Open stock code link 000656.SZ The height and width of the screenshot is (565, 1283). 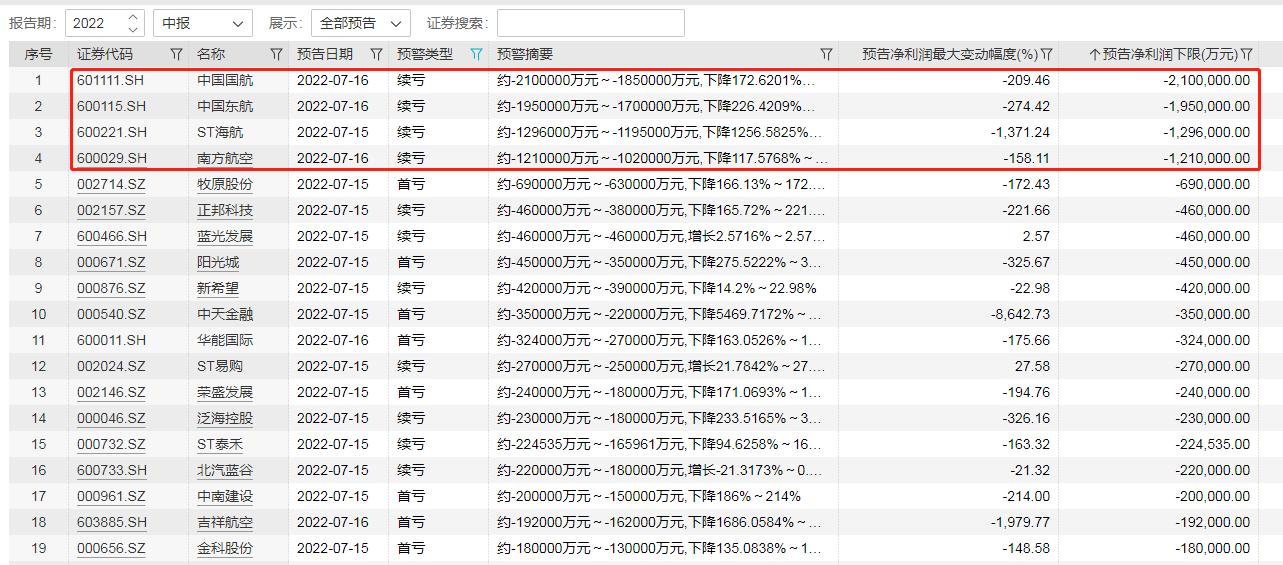click(x=111, y=548)
